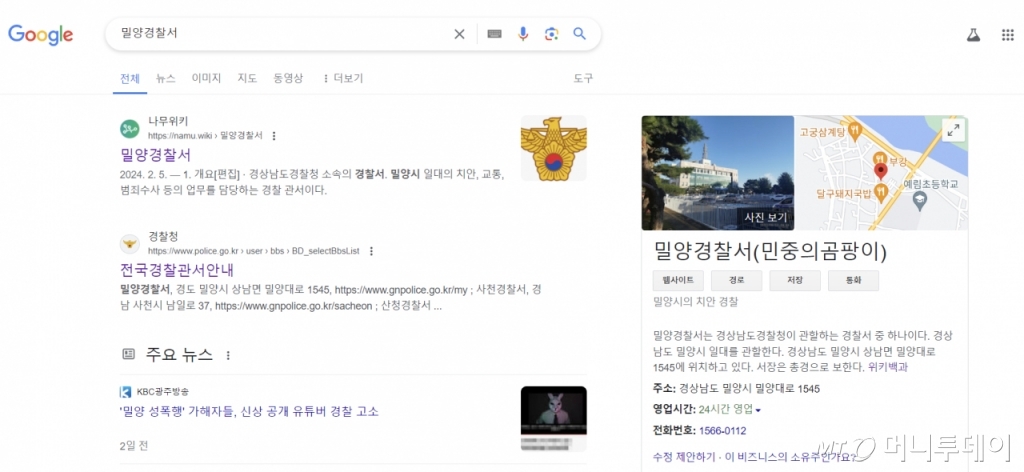
Task: Click the KBC광주방송 source icon
Action: pos(125,392)
